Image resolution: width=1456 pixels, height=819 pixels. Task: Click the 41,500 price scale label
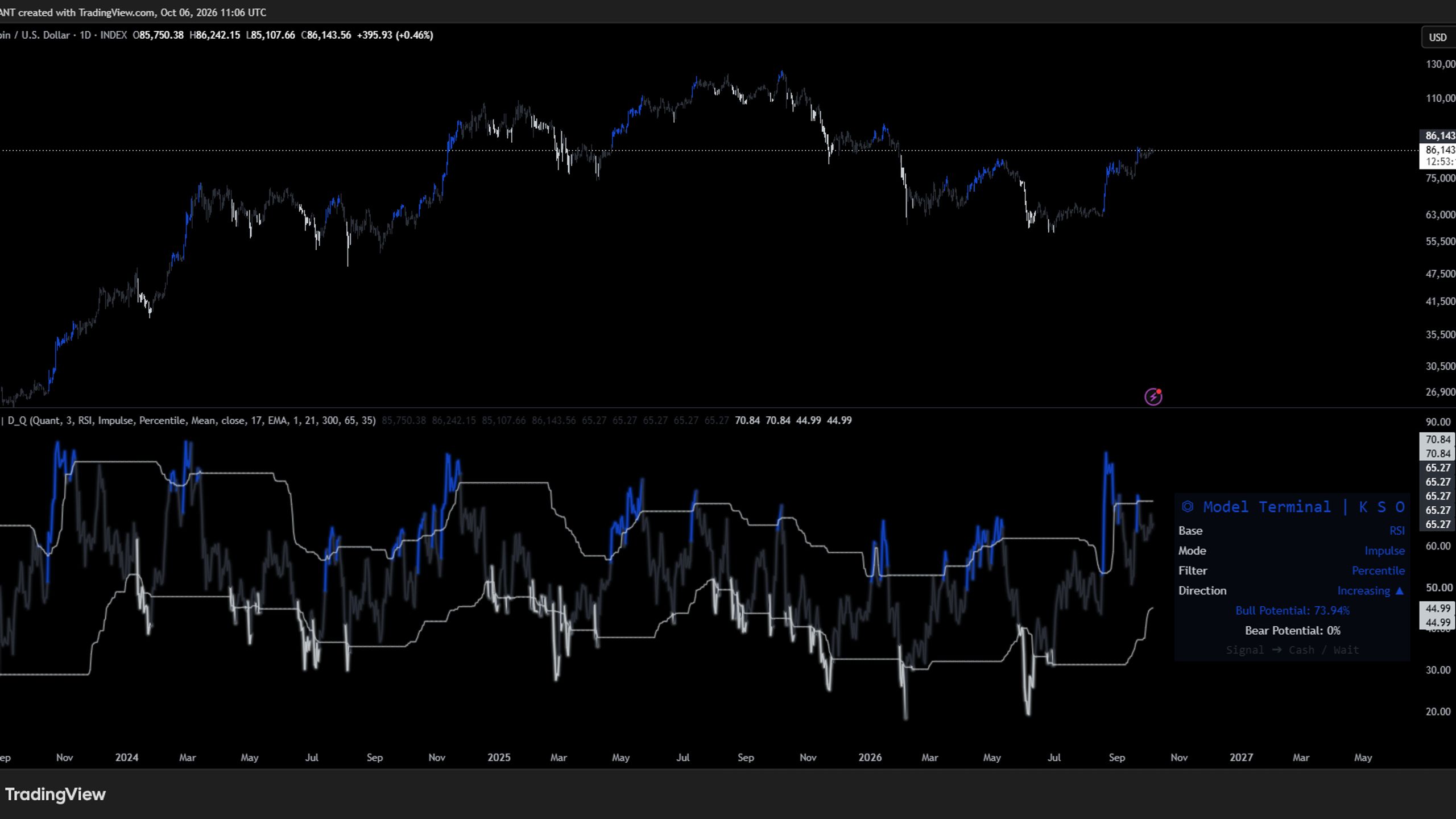tap(1440, 301)
